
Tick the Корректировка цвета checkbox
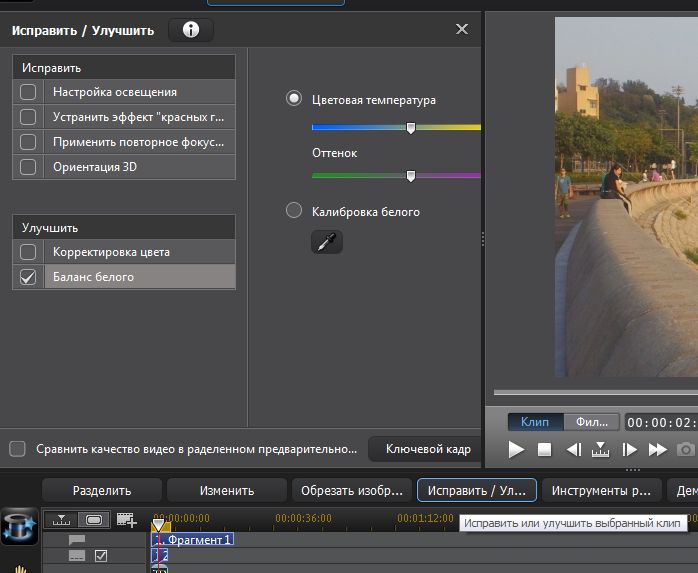[28, 252]
